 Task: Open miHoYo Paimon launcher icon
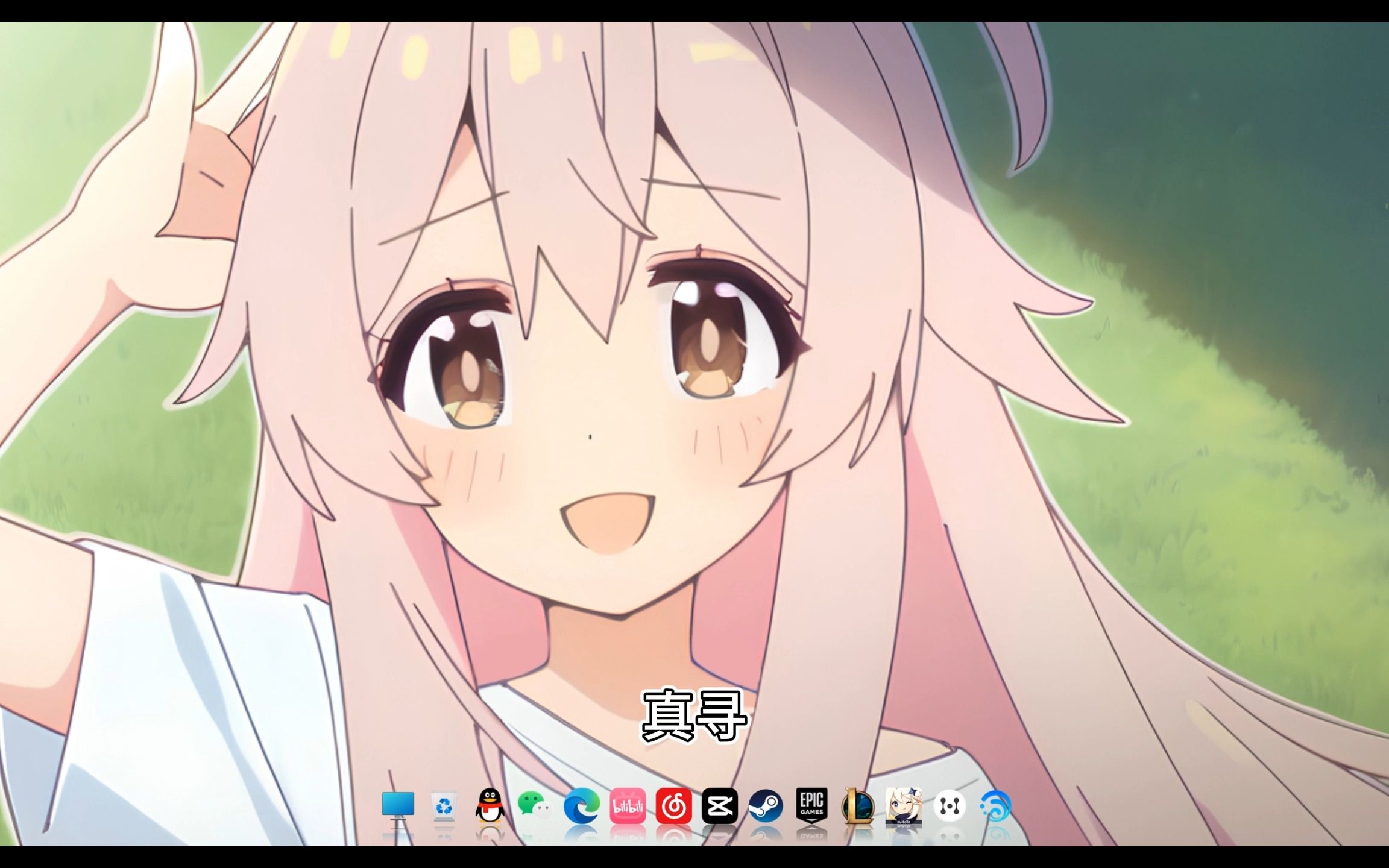click(x=903, y=806)
